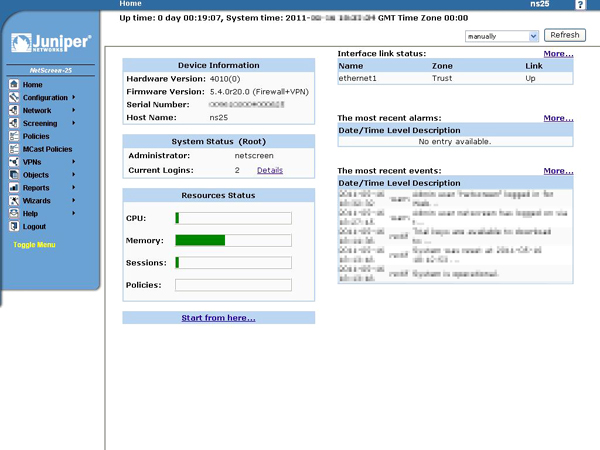The height and width of the screenshot is (450, 600).
Task: Click the 'No entry available.' alarms row
Action: click(455, 142)
